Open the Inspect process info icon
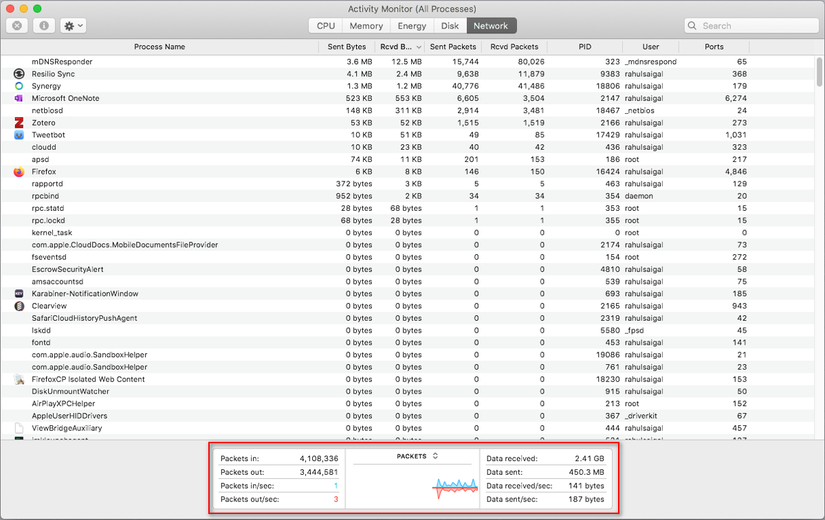The image size is (825, 520). coord(44,25)
